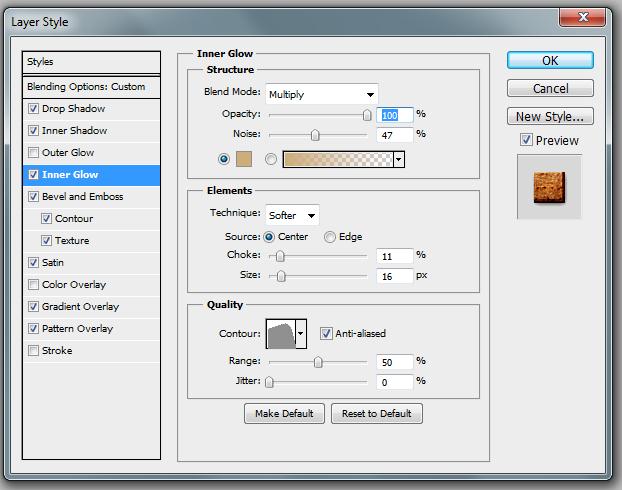Uncheck the Anti-aliased option

click(x=327, y=334)
